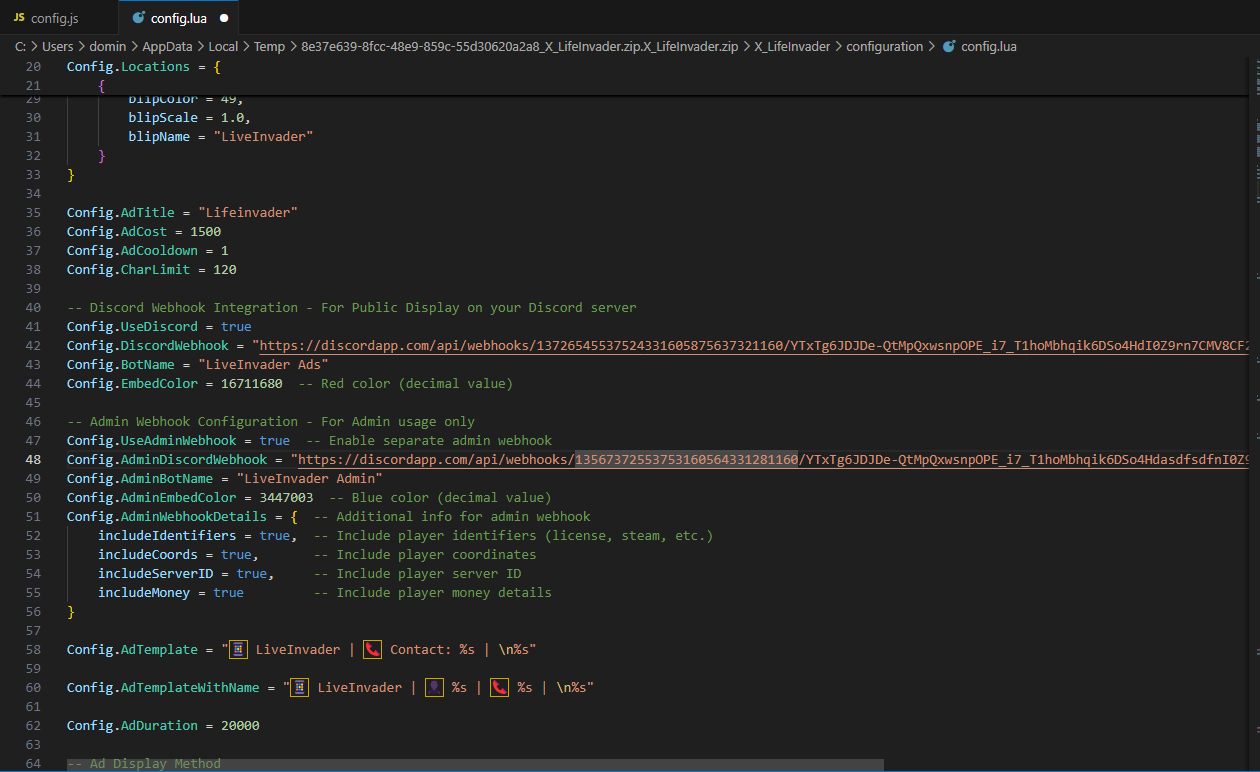Open the C: breadcrumb segment
The height and width of the screenshot is (772, 1260).
[21, 46]
